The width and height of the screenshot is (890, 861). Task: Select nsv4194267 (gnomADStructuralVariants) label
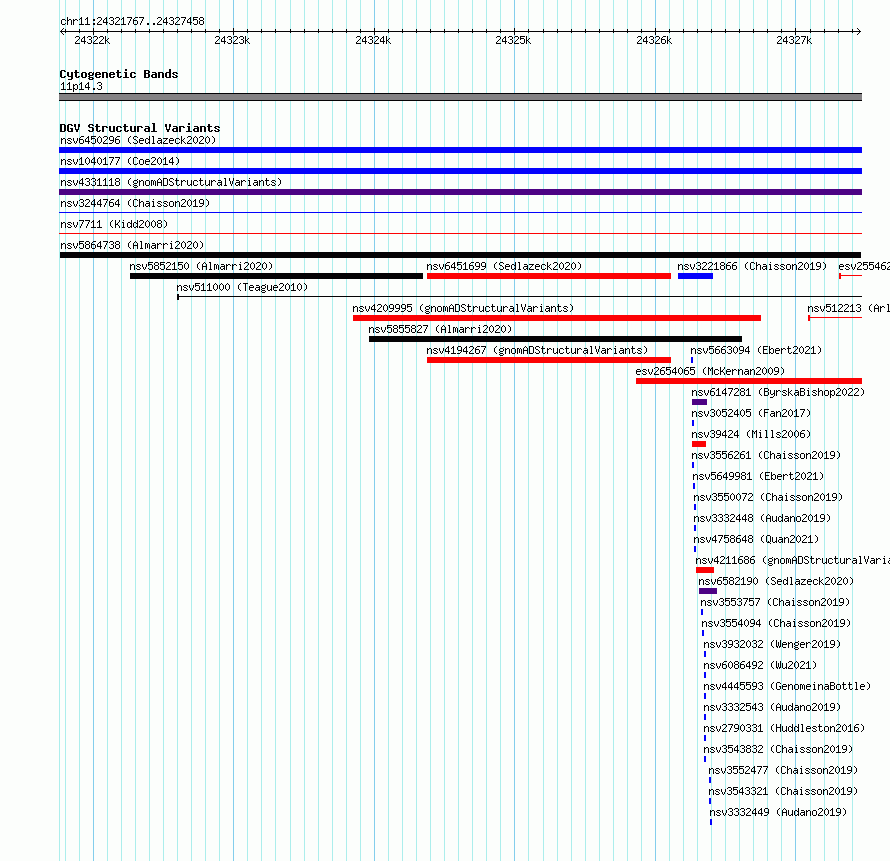537,350
